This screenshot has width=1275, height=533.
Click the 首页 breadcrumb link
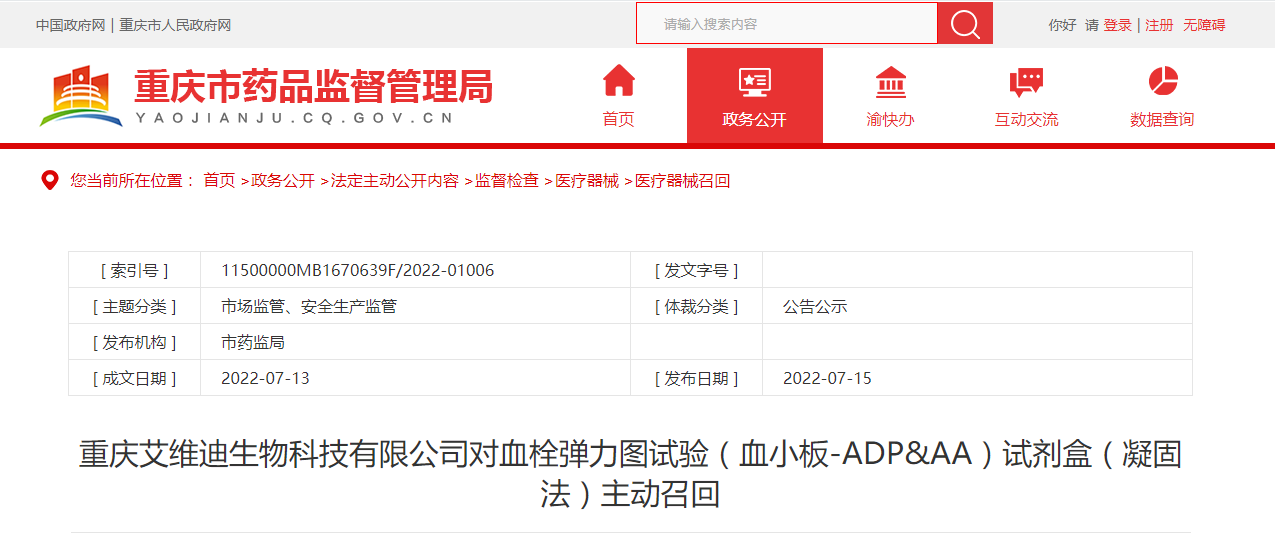(219, 181)
